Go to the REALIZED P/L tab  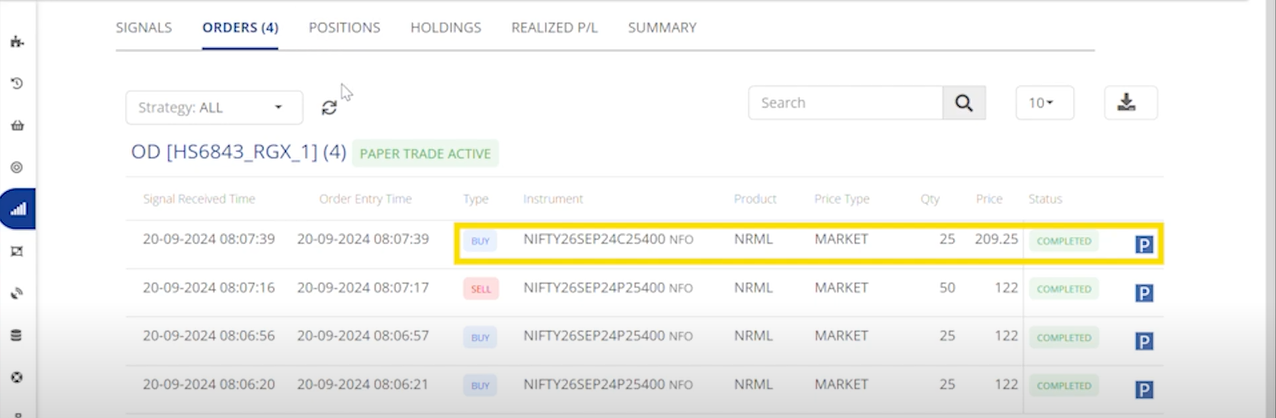click(554, 28)
